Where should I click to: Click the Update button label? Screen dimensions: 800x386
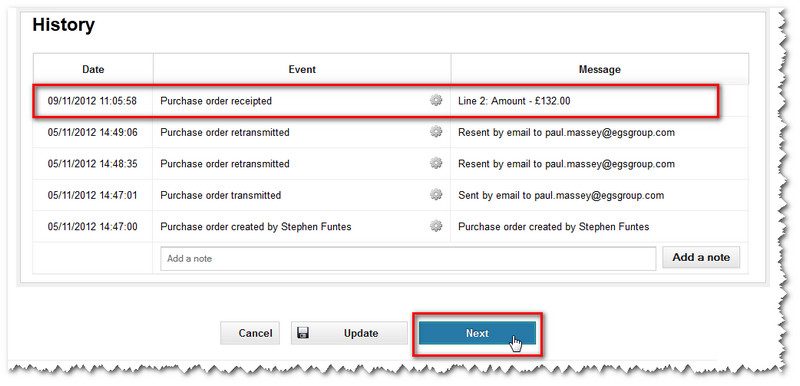tap(361, 333)
